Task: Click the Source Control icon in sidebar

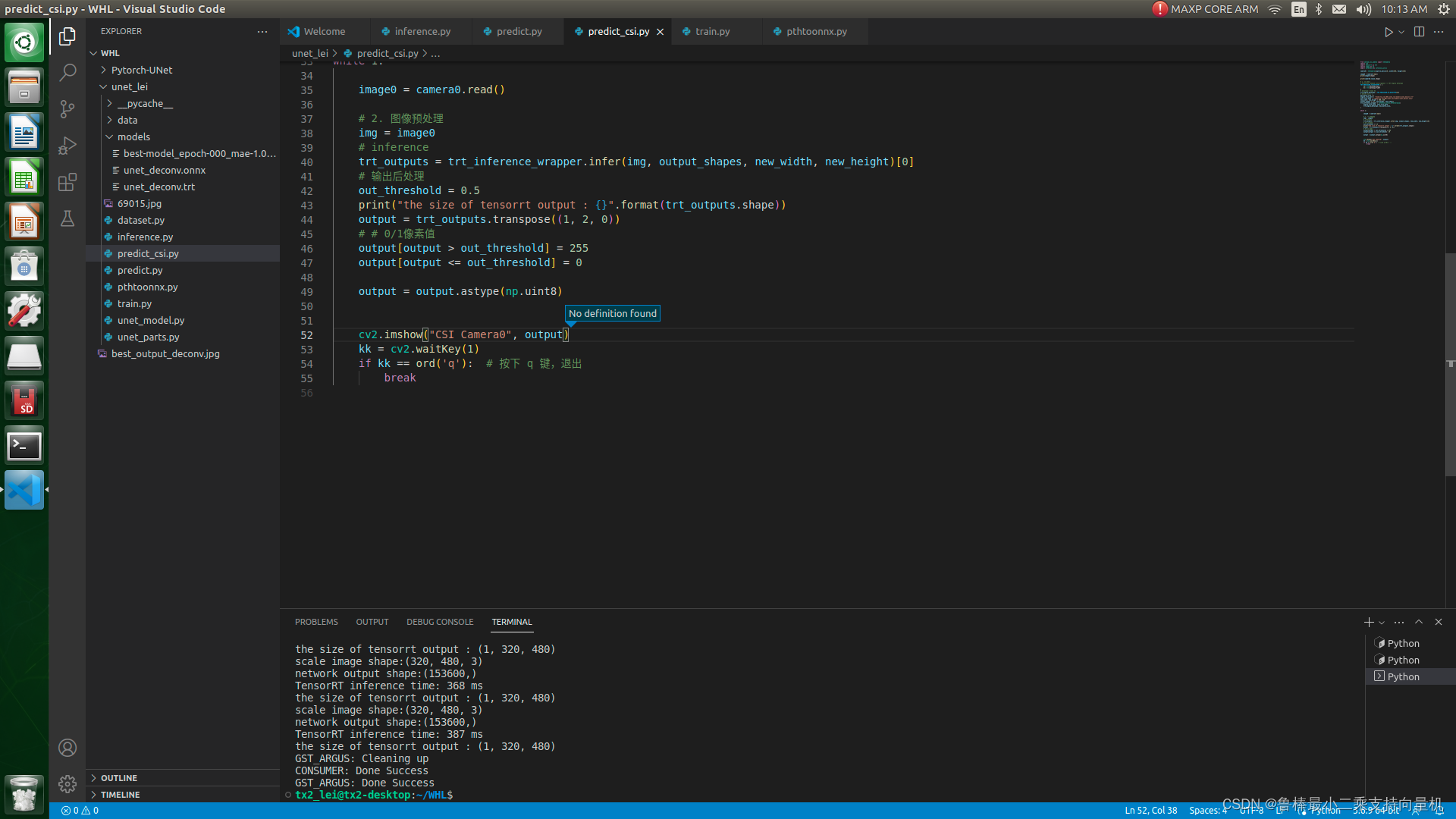Action: [x=67, y=108]
